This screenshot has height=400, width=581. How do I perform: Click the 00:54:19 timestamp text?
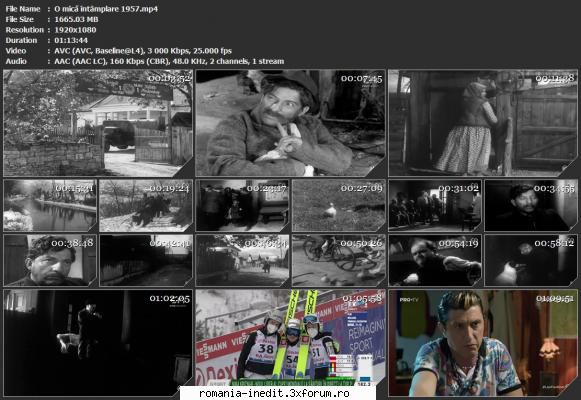[x=458, y=243]
